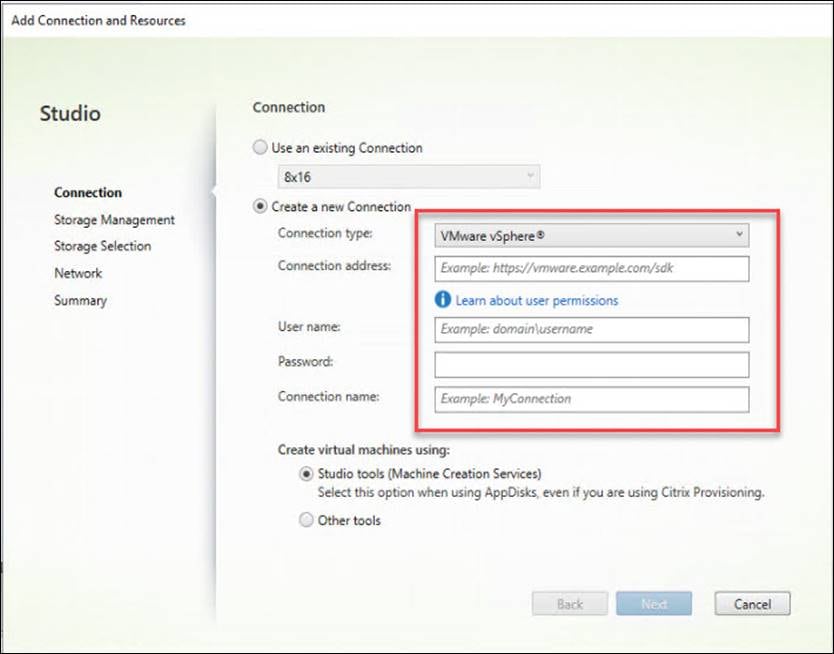Viewport: 834px width, 654px height.
Task: Open the Network step in sidebar
Action: coord(78,273)
